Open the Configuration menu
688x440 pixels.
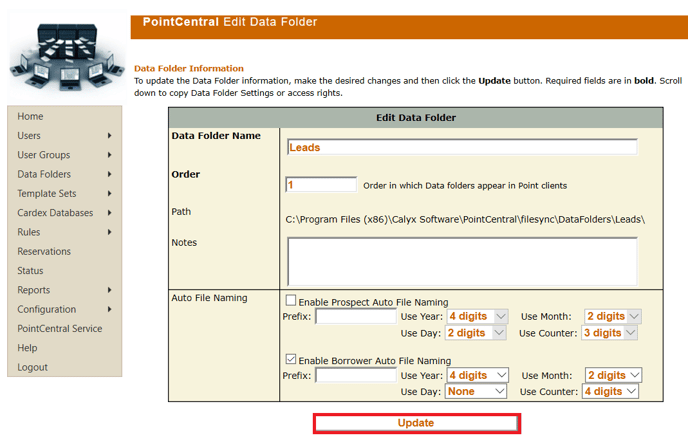click(x=47, y=309)
